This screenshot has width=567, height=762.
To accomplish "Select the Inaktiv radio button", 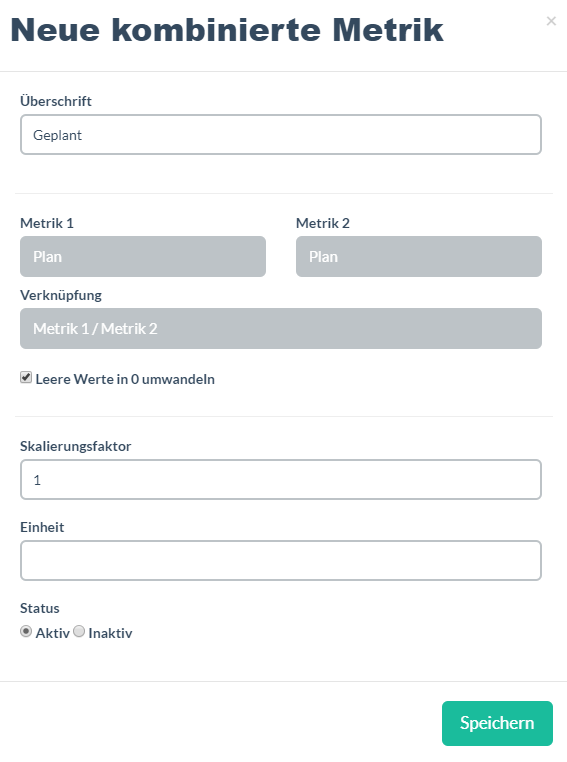I will click(79, 631).
